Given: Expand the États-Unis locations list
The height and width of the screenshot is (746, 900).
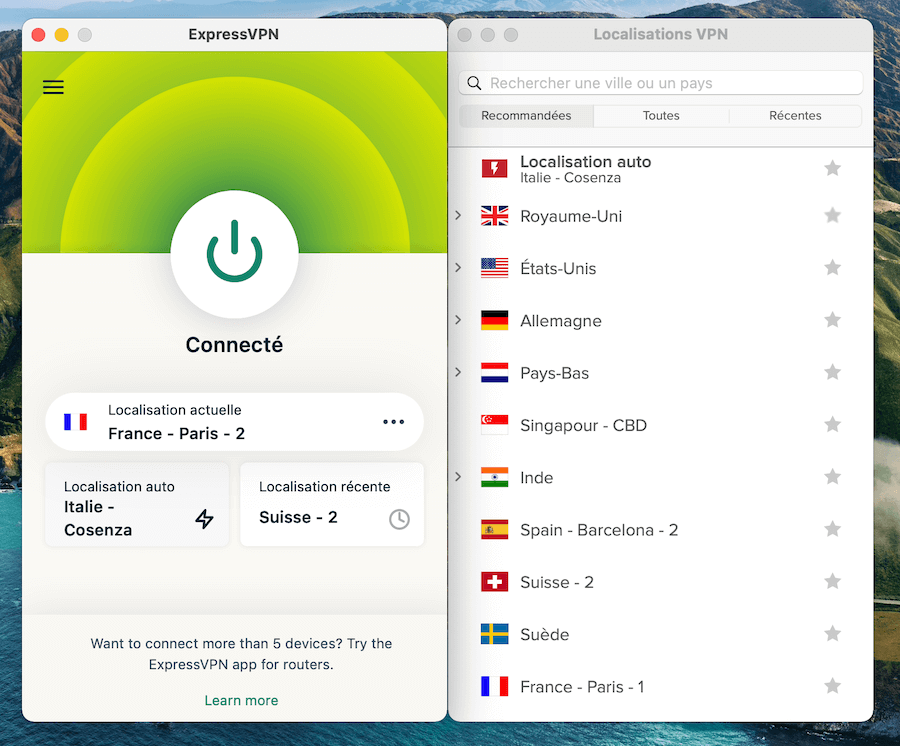Looking at the screenshot, I should (458, 267).
